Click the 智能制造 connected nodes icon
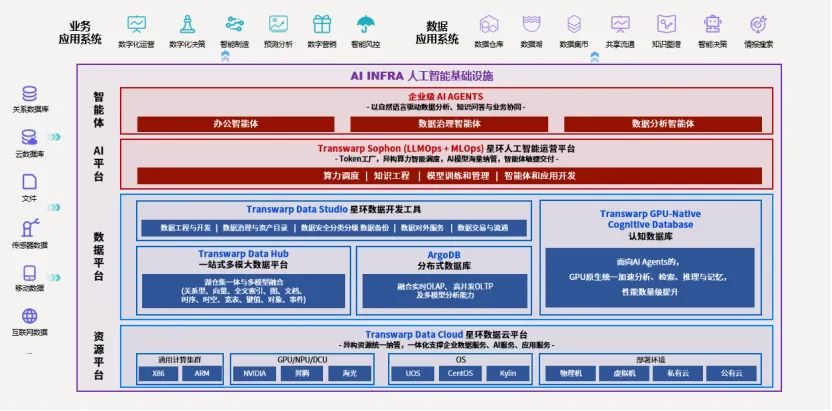Viewport: 832px width, 411px height. 234,24
